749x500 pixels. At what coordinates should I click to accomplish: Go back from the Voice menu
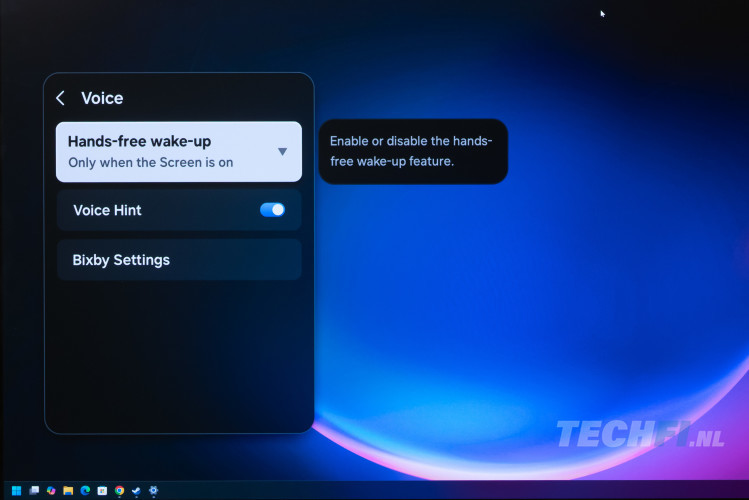[x=60, y=98]
